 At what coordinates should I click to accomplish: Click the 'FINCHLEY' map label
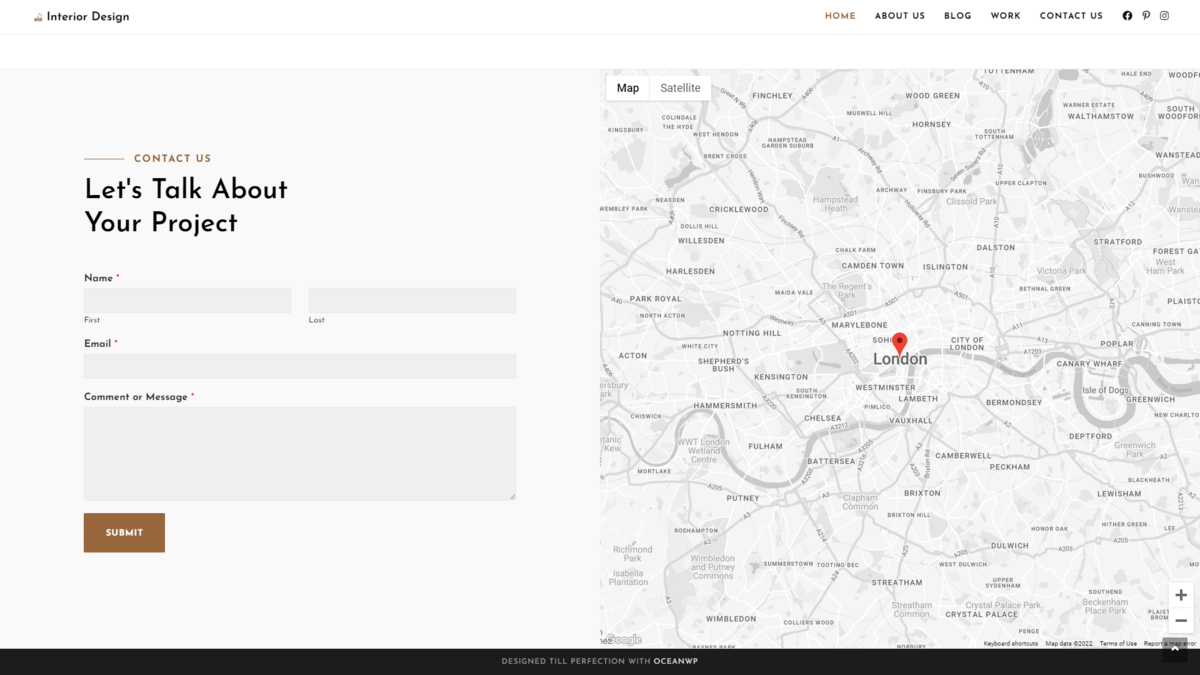(x=772, y=96)
